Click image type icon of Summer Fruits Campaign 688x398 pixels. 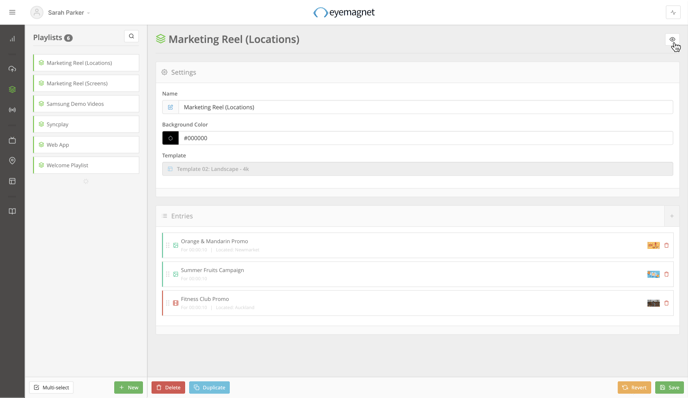coord(176,274)
